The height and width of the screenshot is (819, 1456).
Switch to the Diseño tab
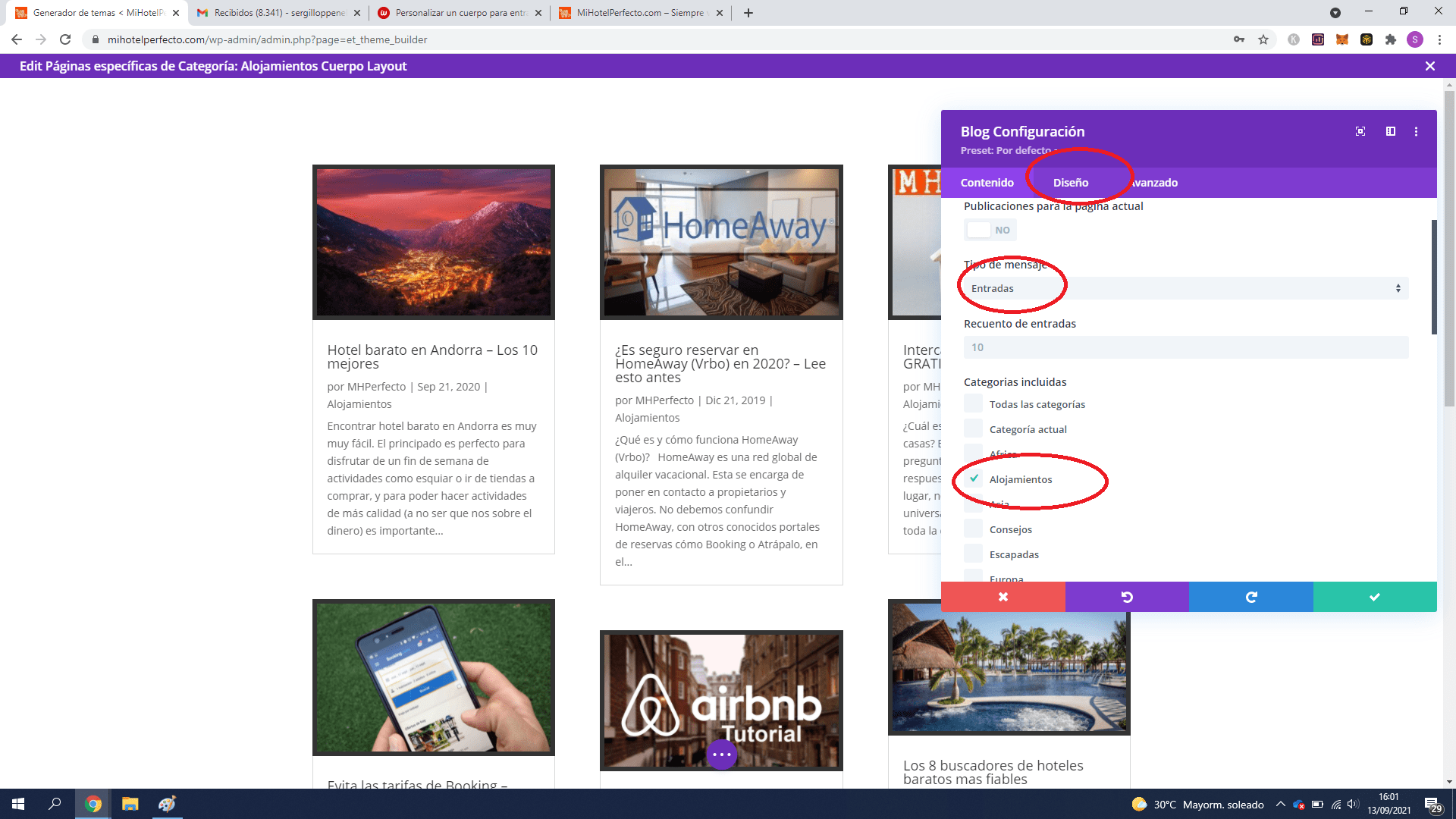[x=1071, y=182]
